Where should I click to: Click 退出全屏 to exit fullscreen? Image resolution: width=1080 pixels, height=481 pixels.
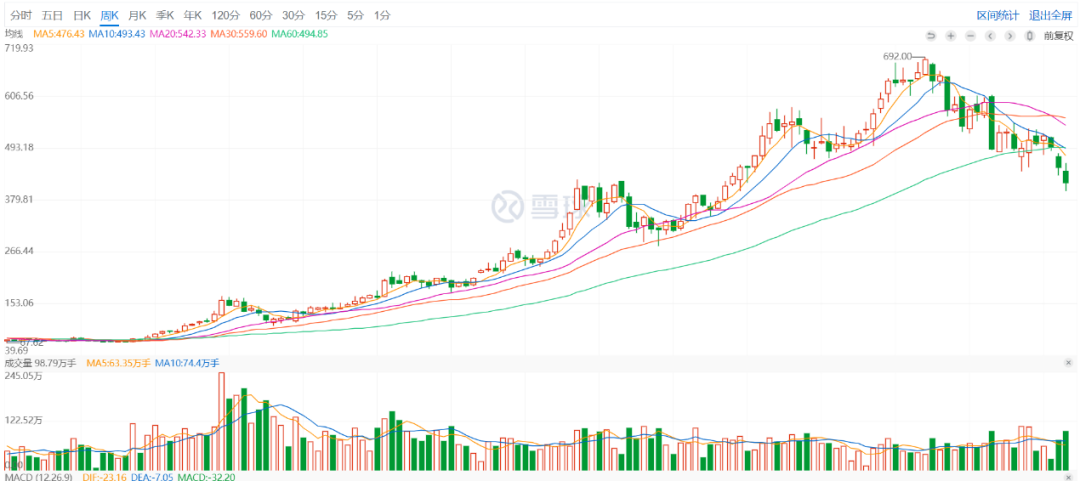[1050, 15]
